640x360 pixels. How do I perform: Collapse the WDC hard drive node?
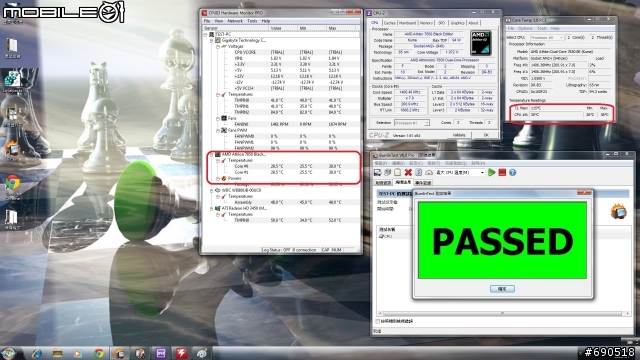coord(211,190)
